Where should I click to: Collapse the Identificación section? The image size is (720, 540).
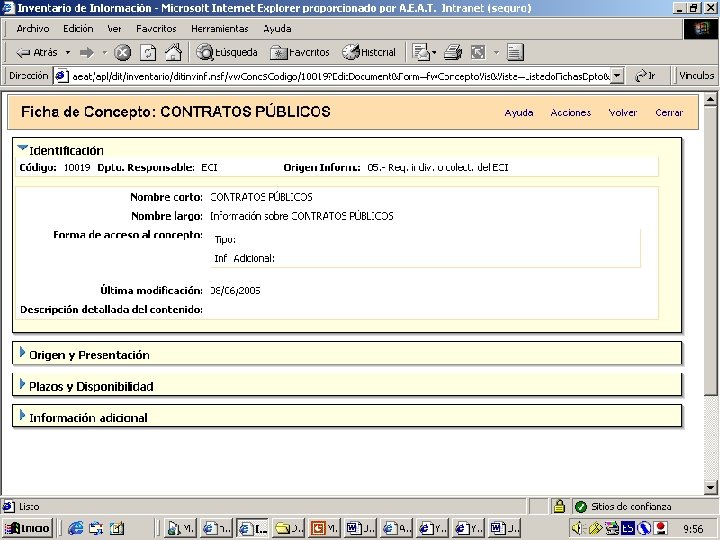click(x=22, y=148)
